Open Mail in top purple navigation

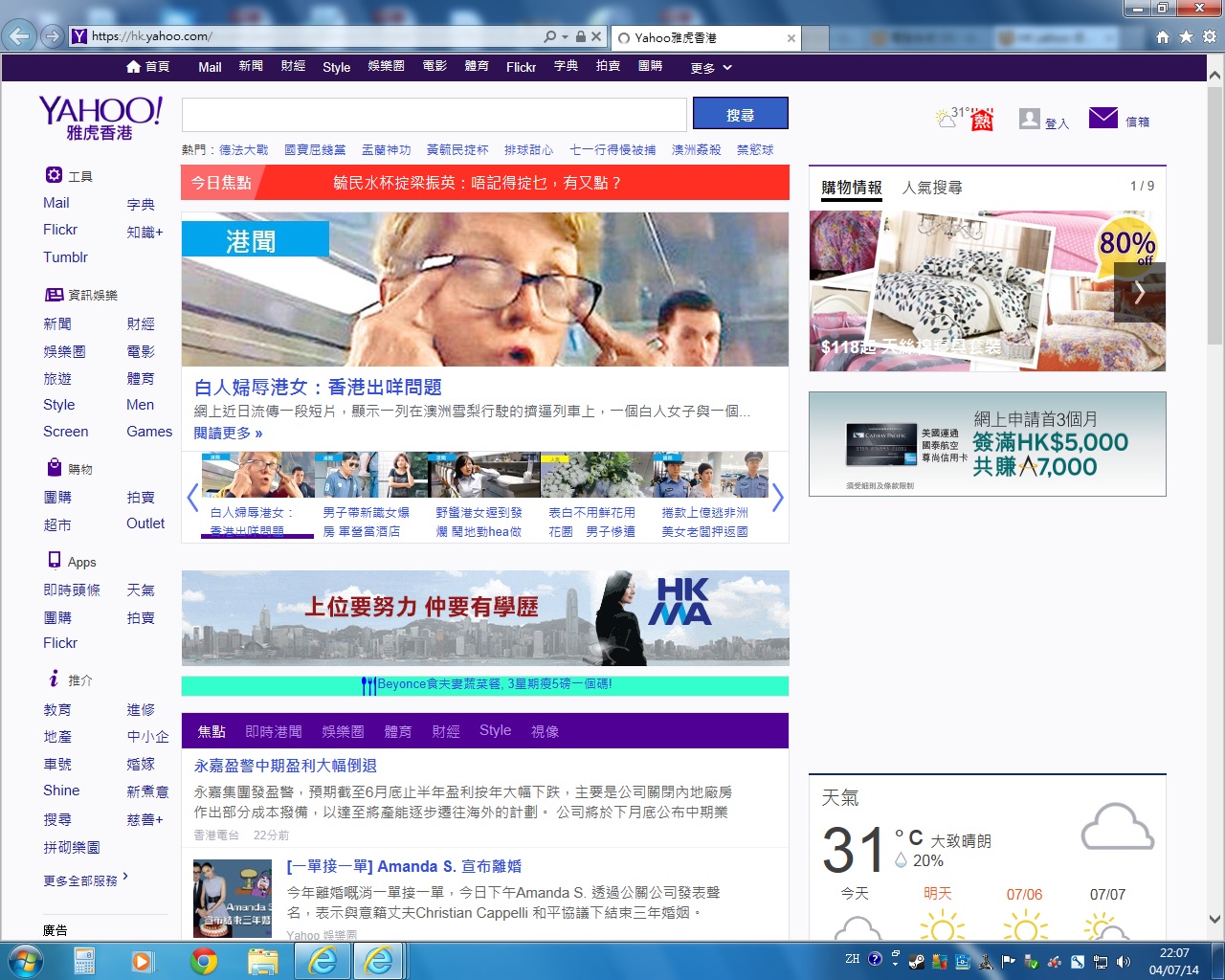point(210,67)
